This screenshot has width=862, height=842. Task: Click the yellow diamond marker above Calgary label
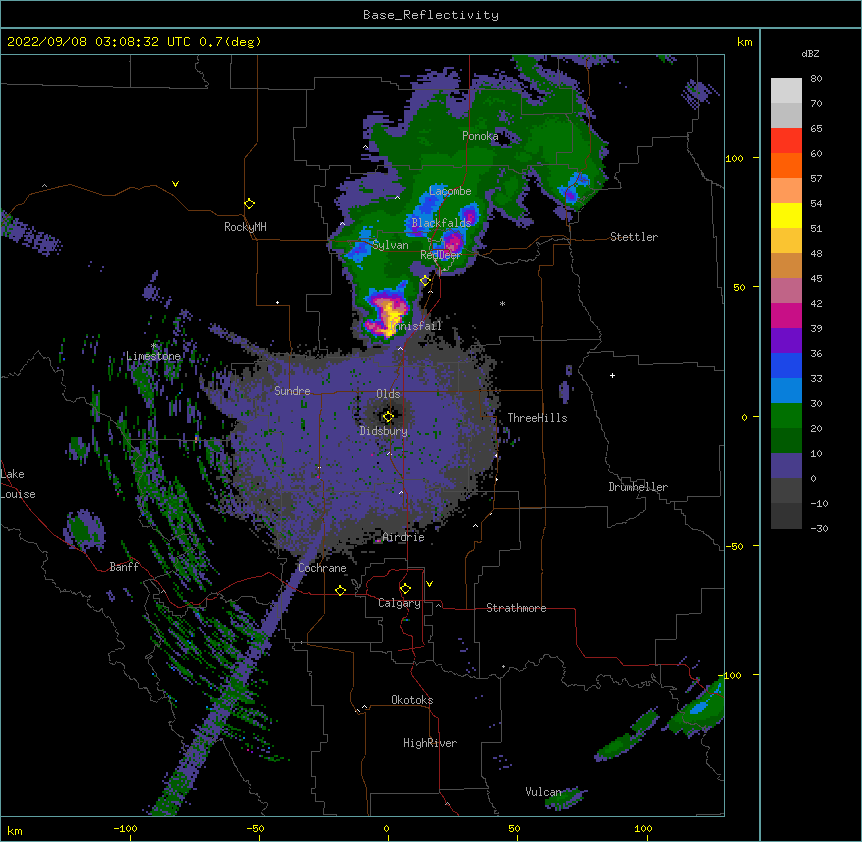(x=405, y=589)
